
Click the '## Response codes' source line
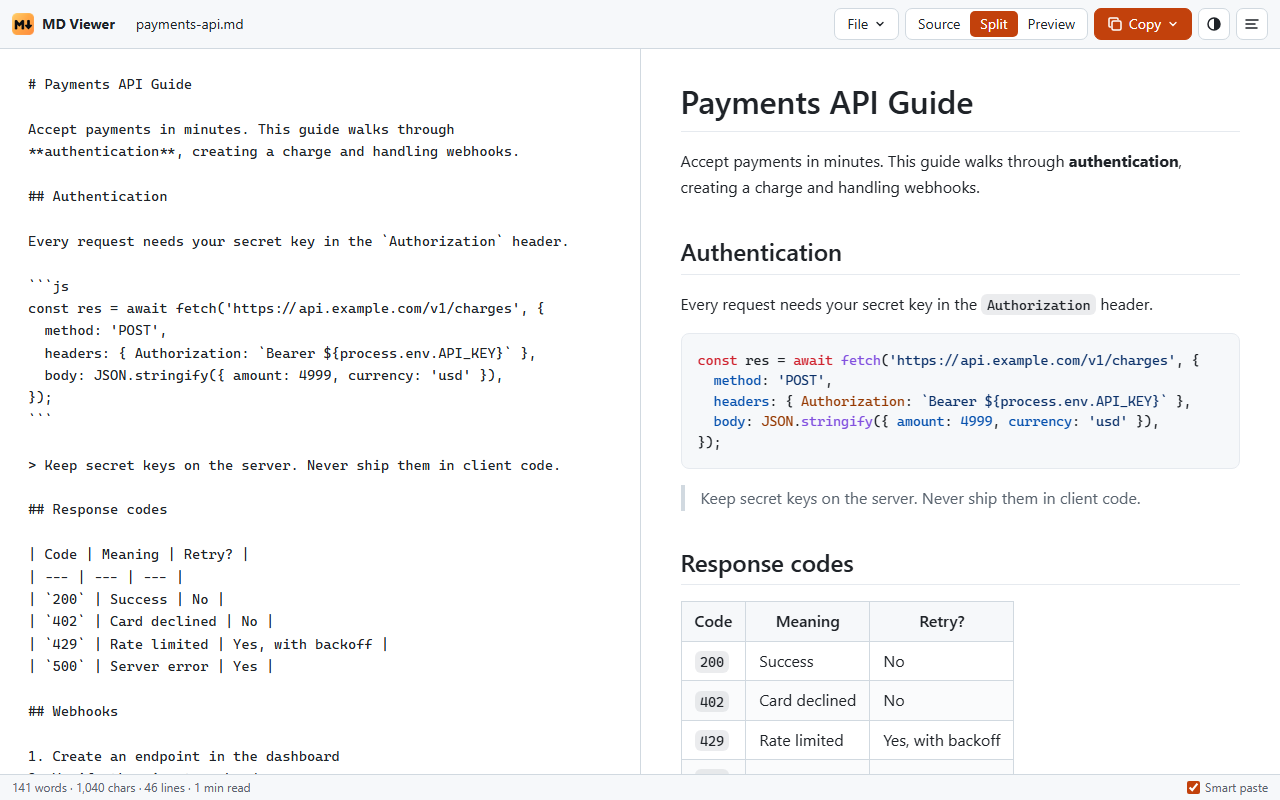click(98, 510)
